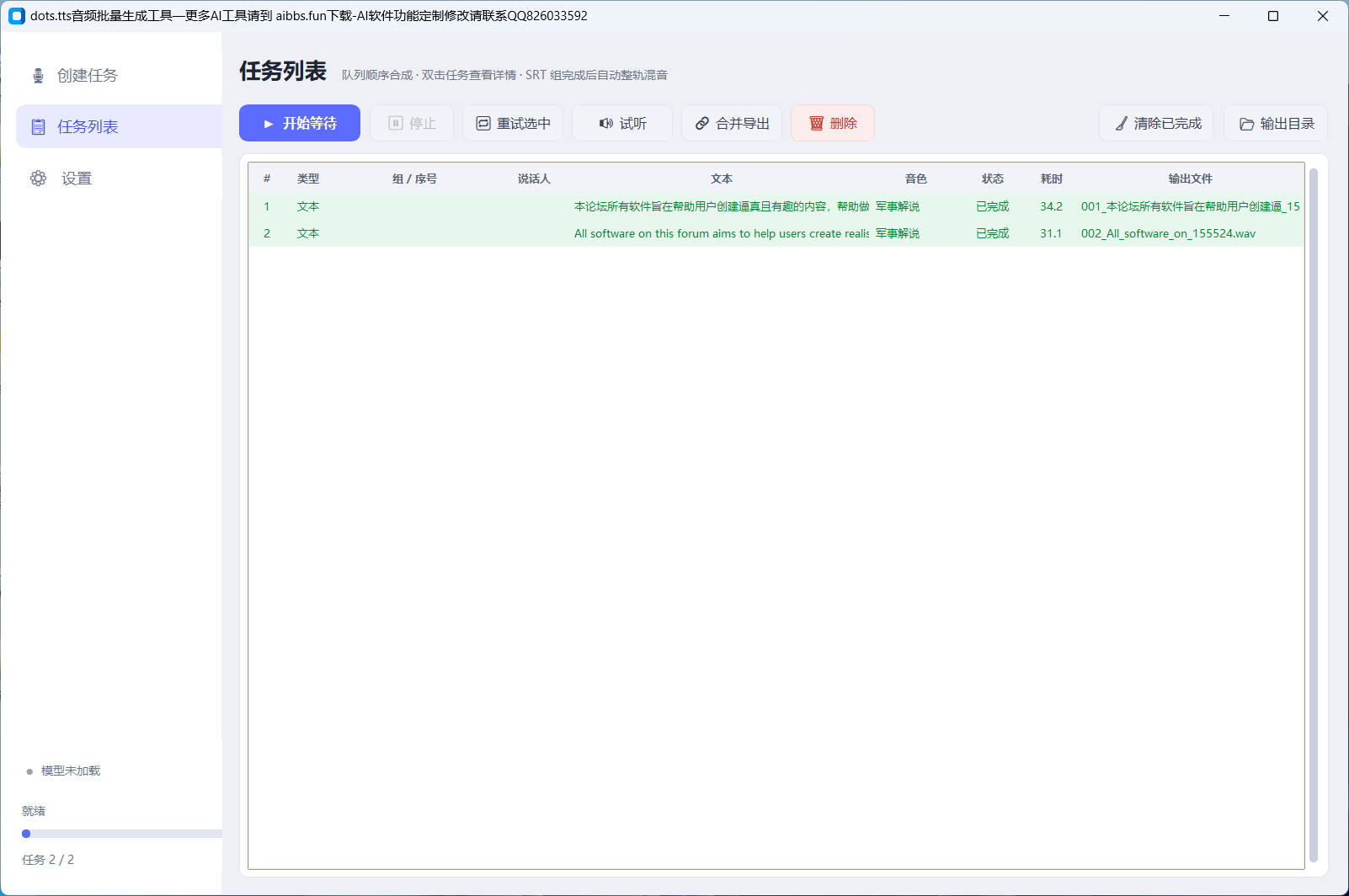Click 文本 type cell in row 2
The width and height of the screenshot is (1349, 896).
[x=308, y=233]
